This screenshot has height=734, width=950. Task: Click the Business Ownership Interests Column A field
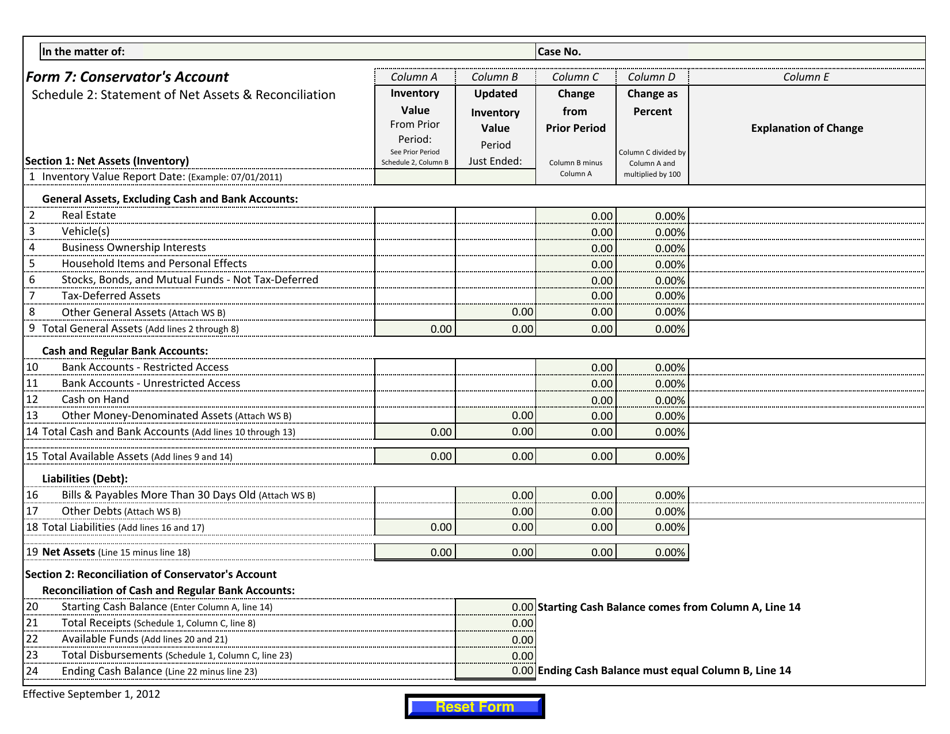415,247
